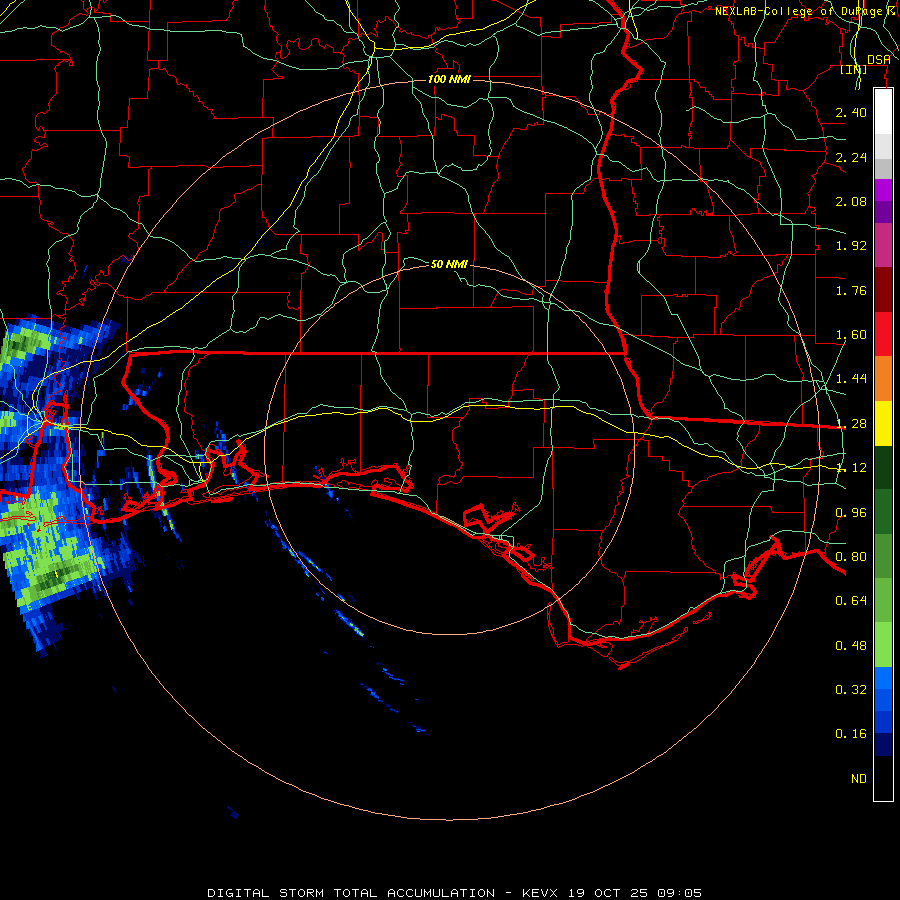This screenshot has height=900, width=900.
Task: Click the 1.28 legend value
Action: click(851, 424)
